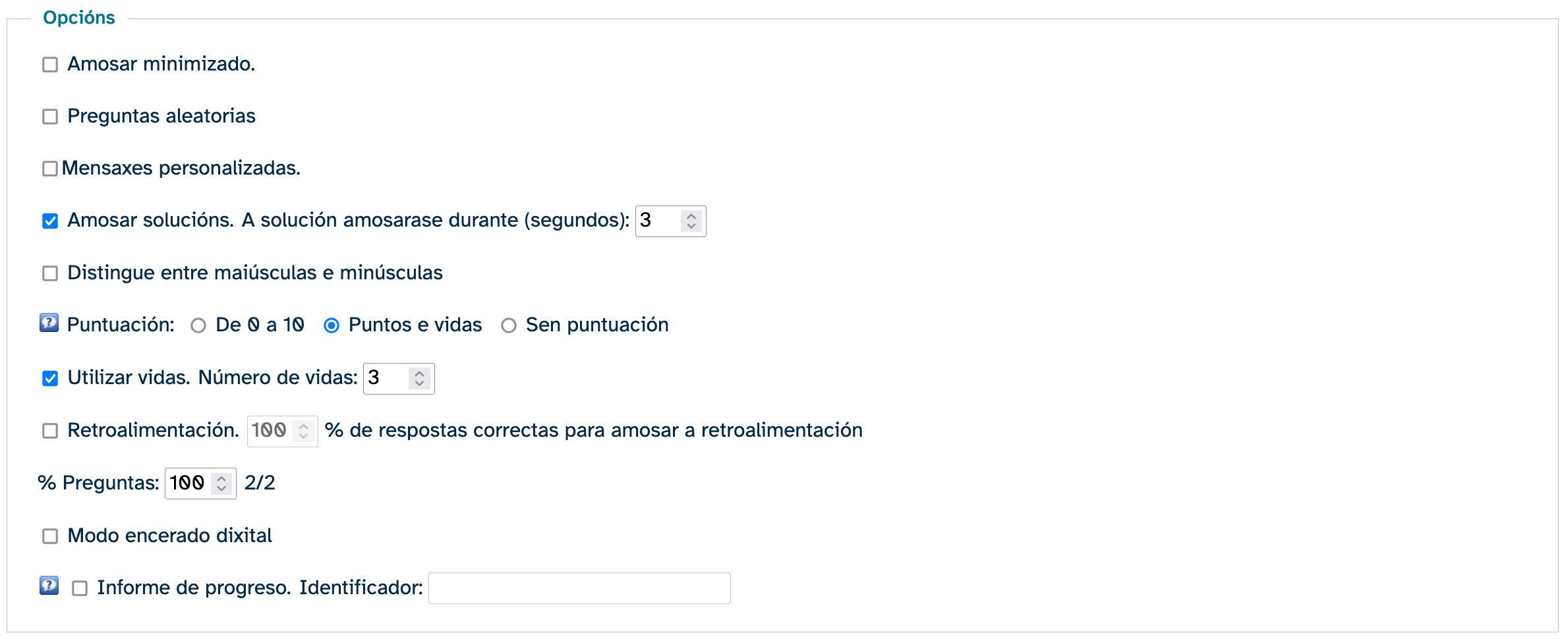Uncheck Amosar solucións
The height and width of the screenshot is (639, 1568).
point(49,221)
